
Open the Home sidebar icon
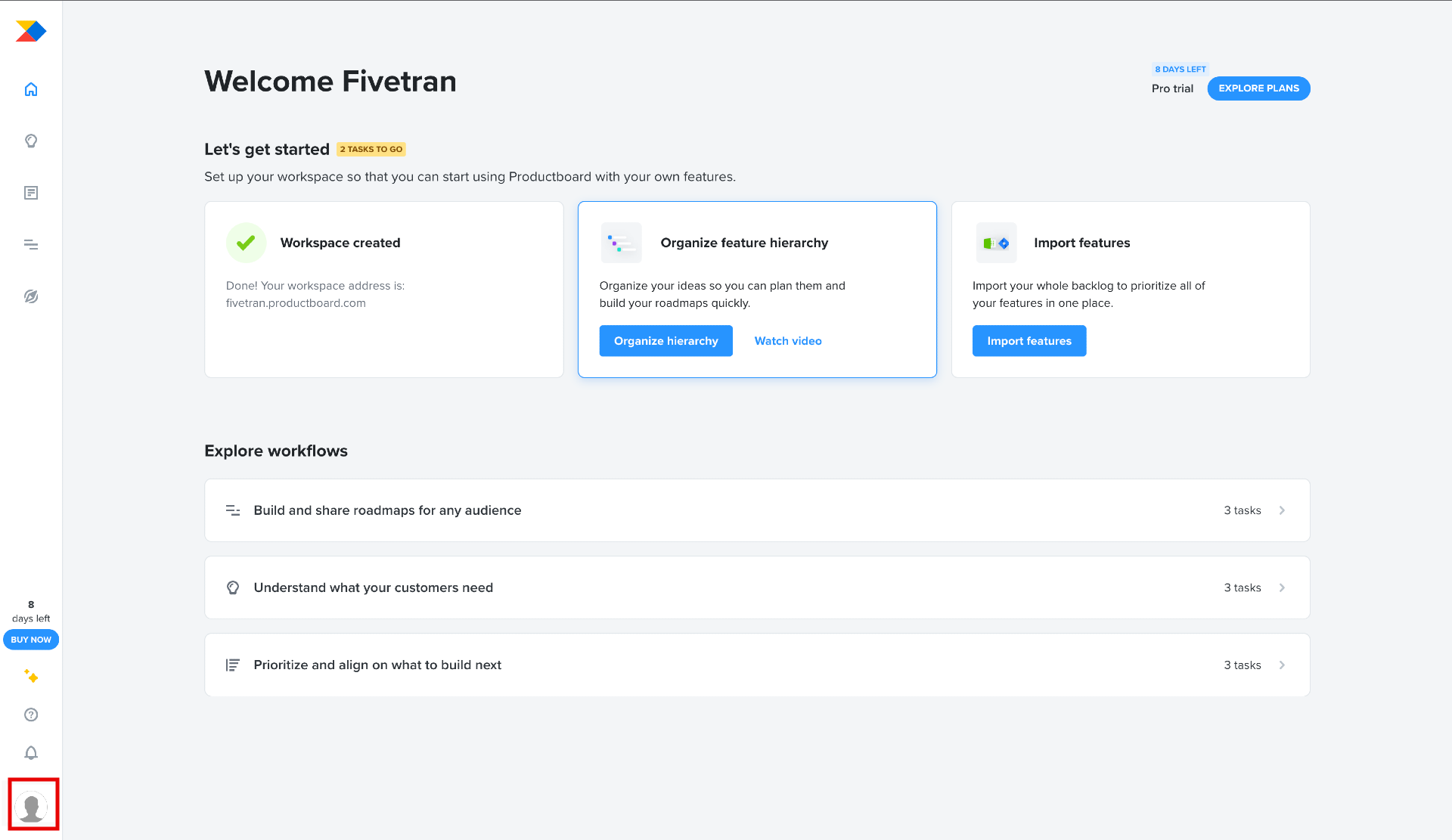(x=31, y=89)
